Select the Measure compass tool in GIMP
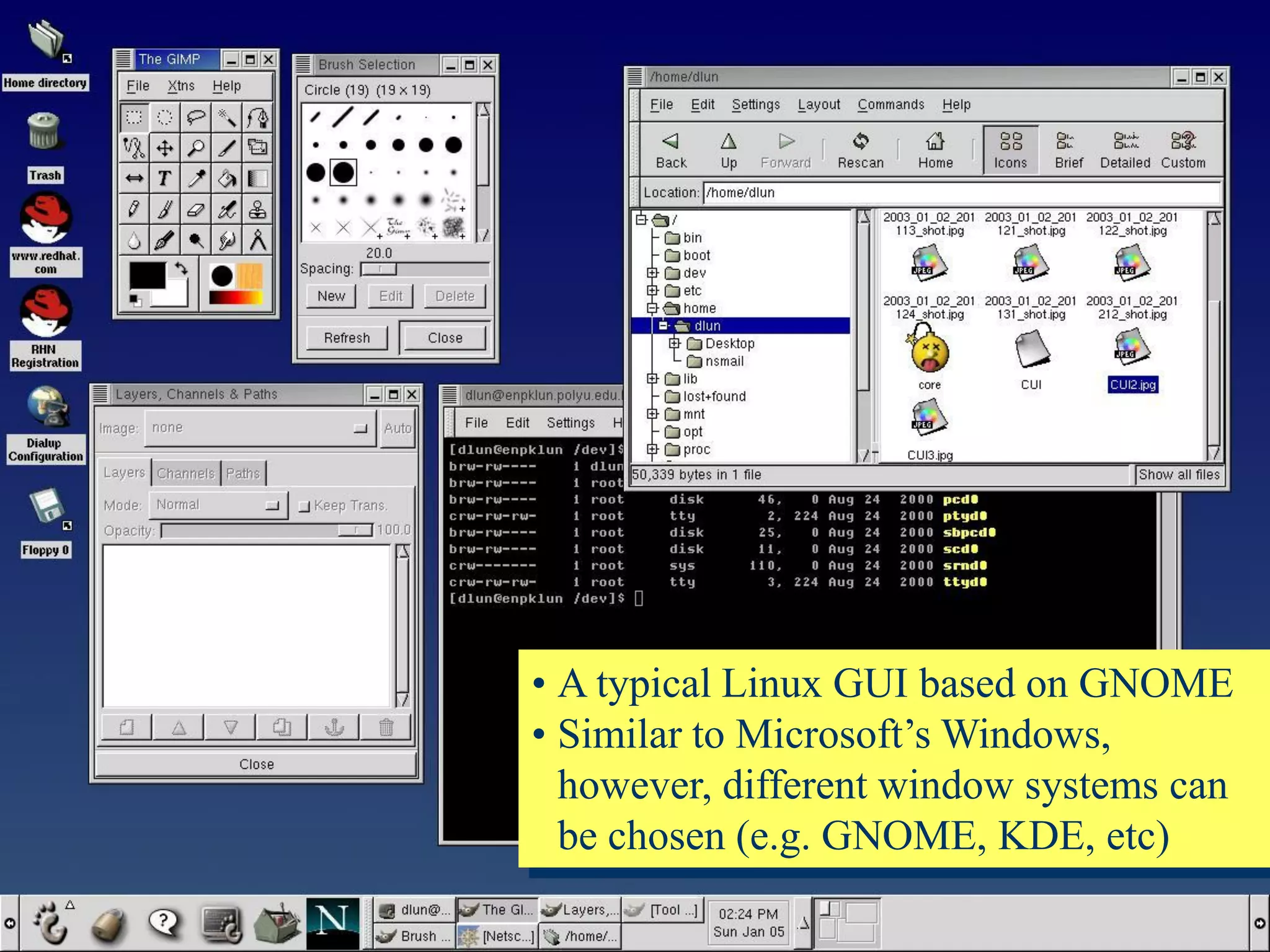 [x=257, y=240]
